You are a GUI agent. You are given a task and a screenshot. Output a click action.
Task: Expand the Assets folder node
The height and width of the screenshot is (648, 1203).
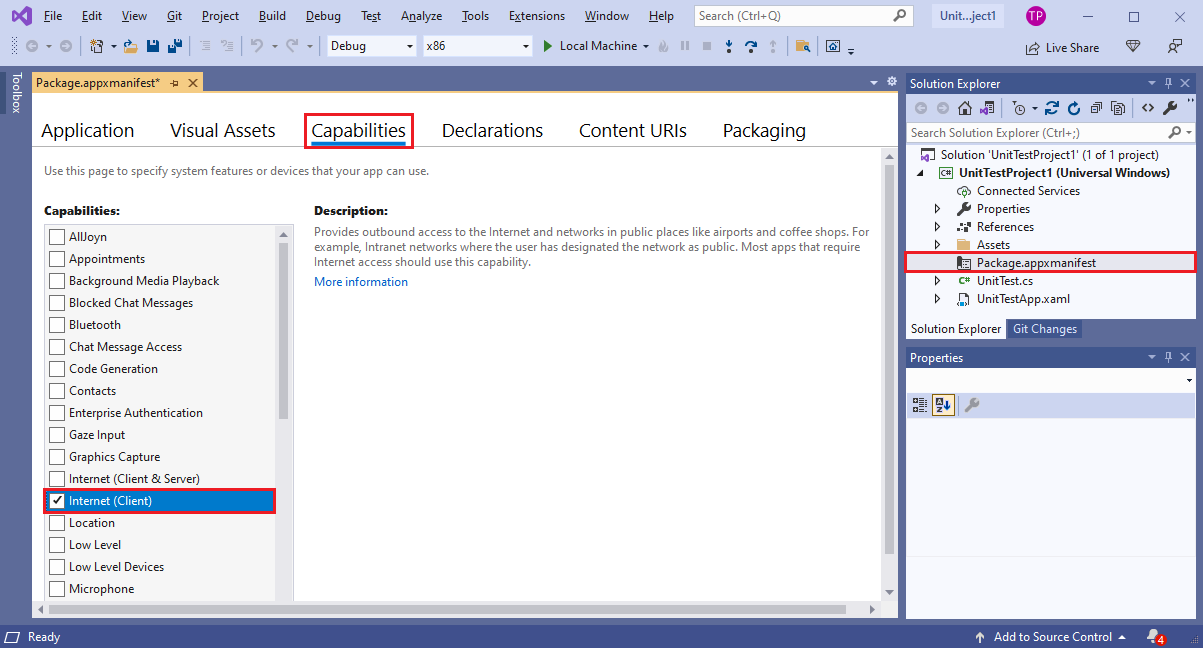(937, 245)
